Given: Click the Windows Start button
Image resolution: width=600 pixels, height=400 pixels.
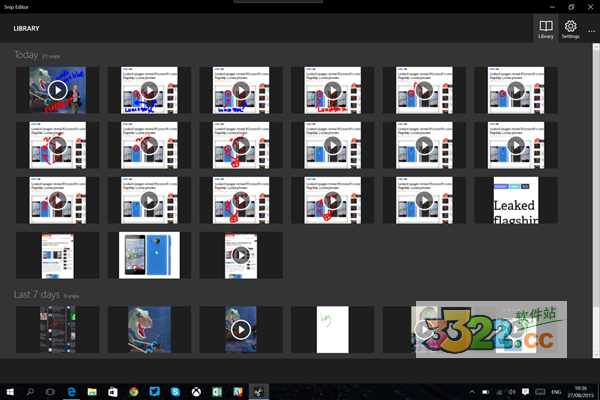Looking at the screenshot, I should 10,392.
